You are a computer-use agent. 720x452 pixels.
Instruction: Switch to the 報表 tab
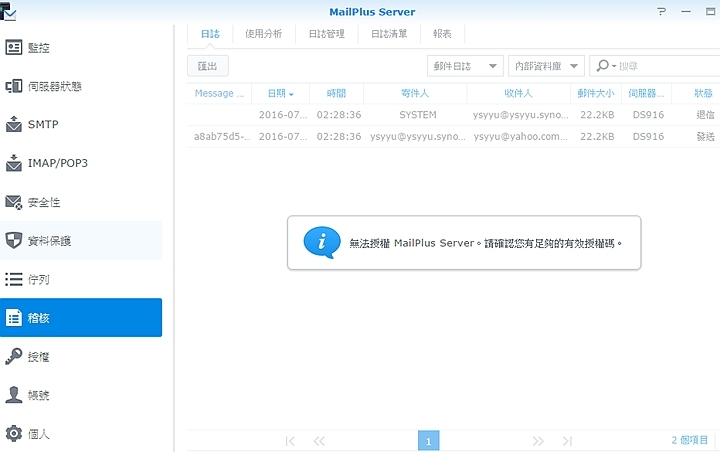pos(442,33)
